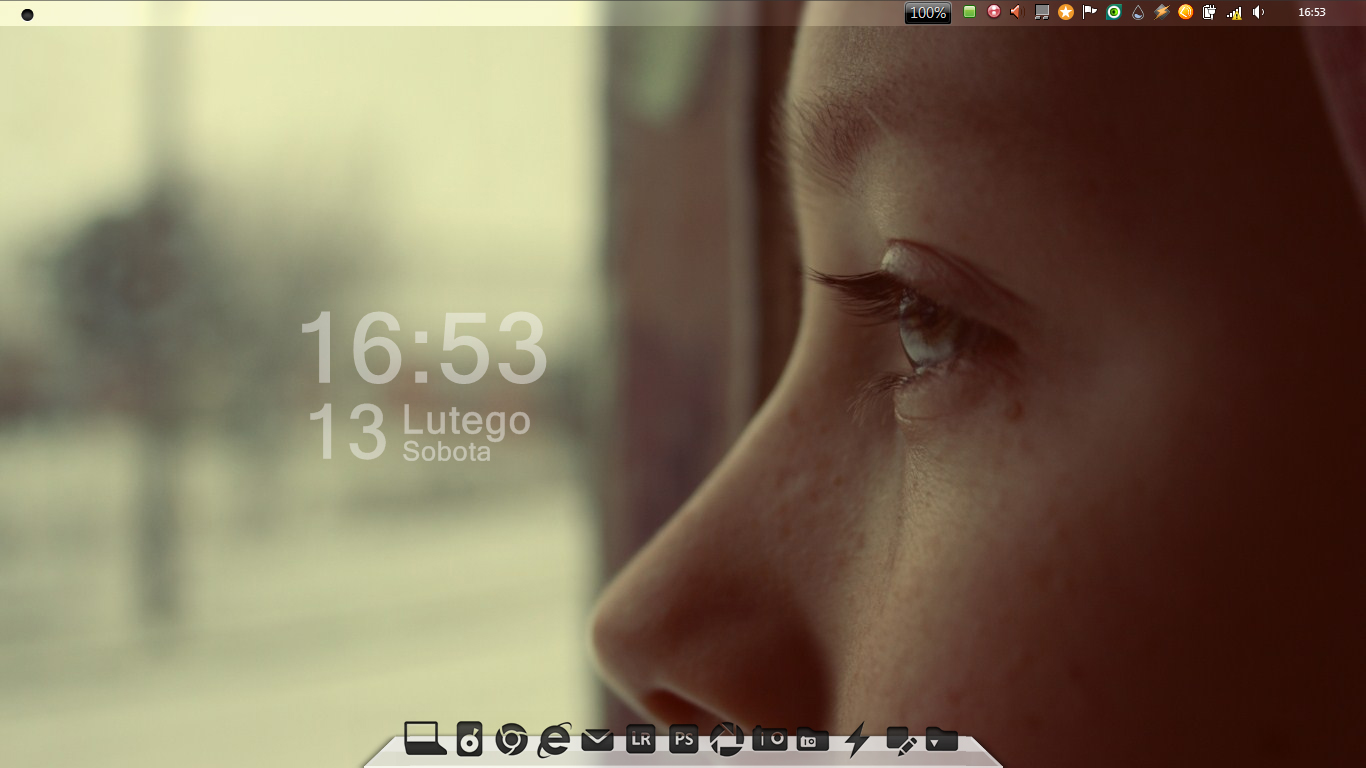Click the black start orb in top-left
This screenshot has height=768, width=1366.
click(27, 14)
